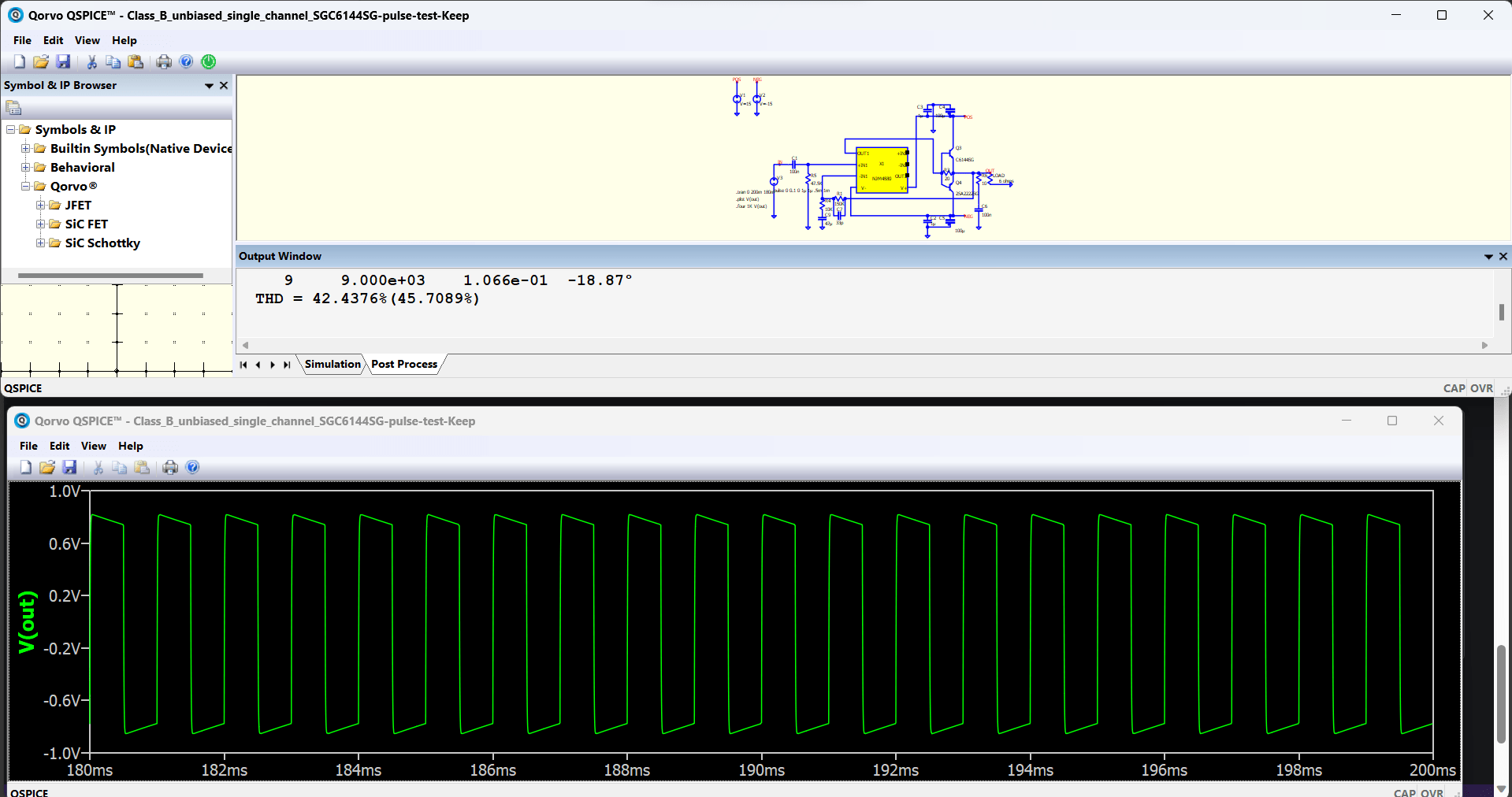1512x797 pixels.
Task: Click Output Window horizontal scroll left arrow
Action: coord(246,345)
